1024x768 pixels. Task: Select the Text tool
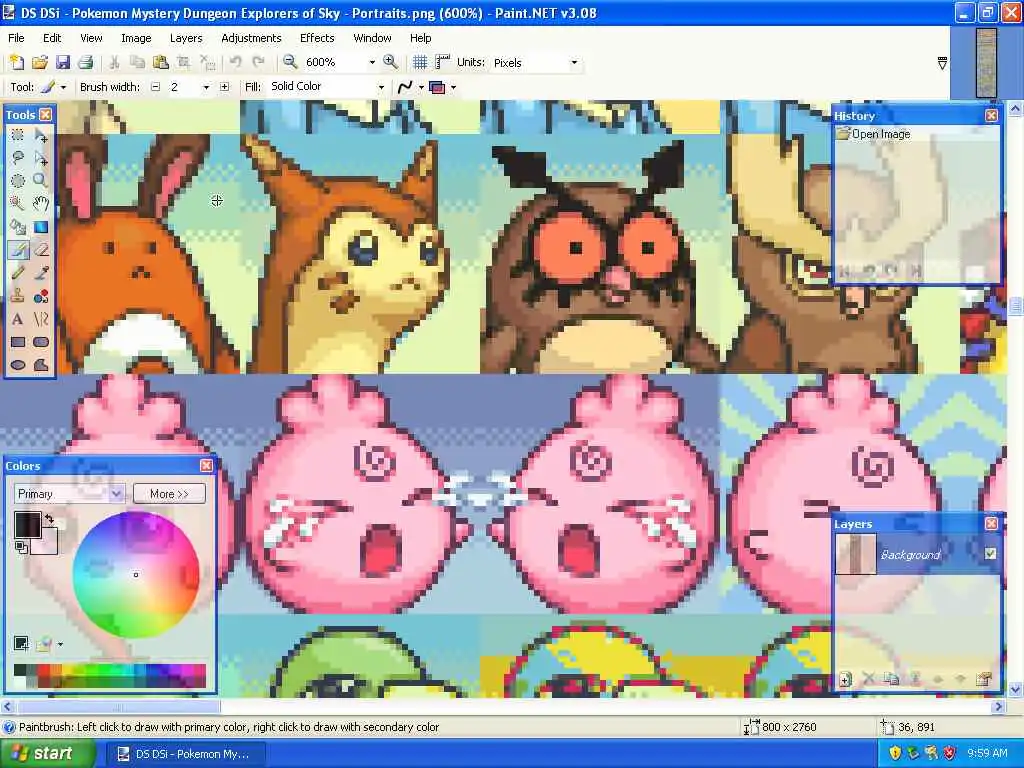[18, 319]
